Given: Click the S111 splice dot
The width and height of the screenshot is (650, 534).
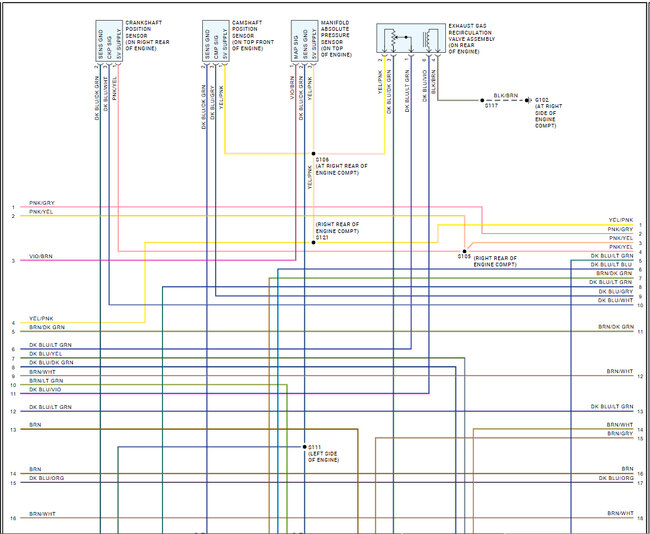Looking at the screenshot, I should pos(305,447).
